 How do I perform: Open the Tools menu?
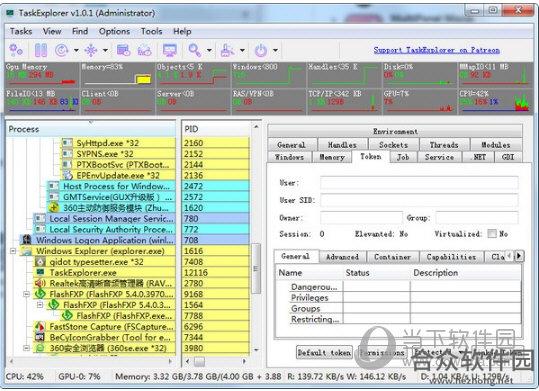click(x=152, y=31)
